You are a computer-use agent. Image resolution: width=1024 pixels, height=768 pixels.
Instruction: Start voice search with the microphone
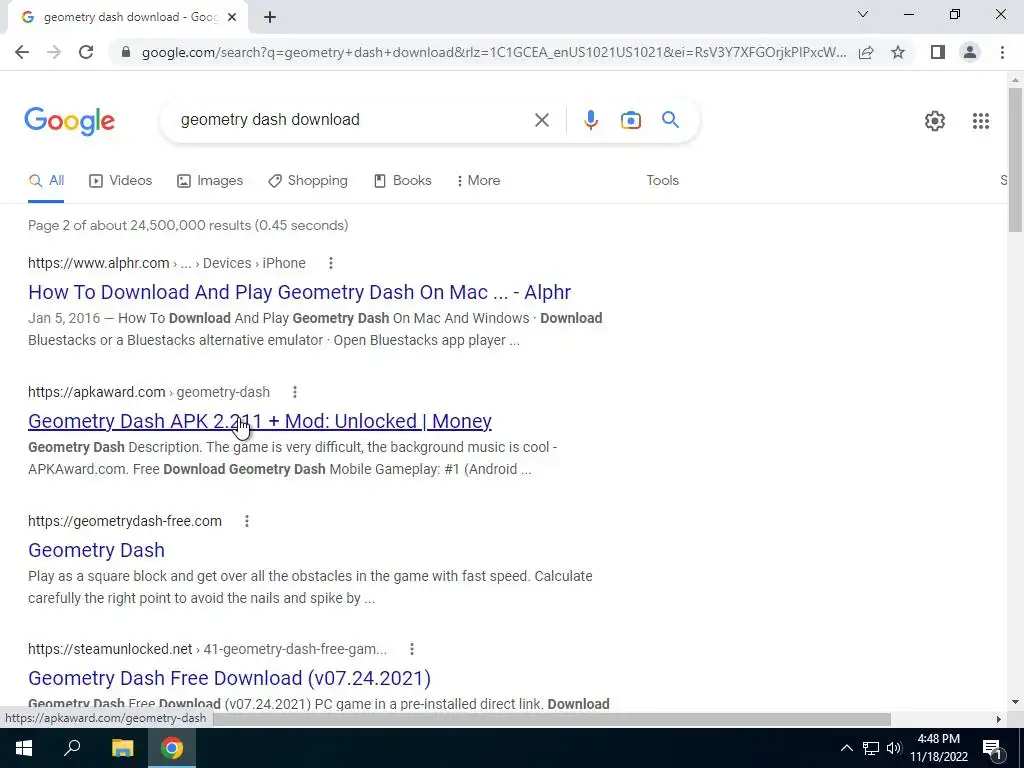coord(590,120)
